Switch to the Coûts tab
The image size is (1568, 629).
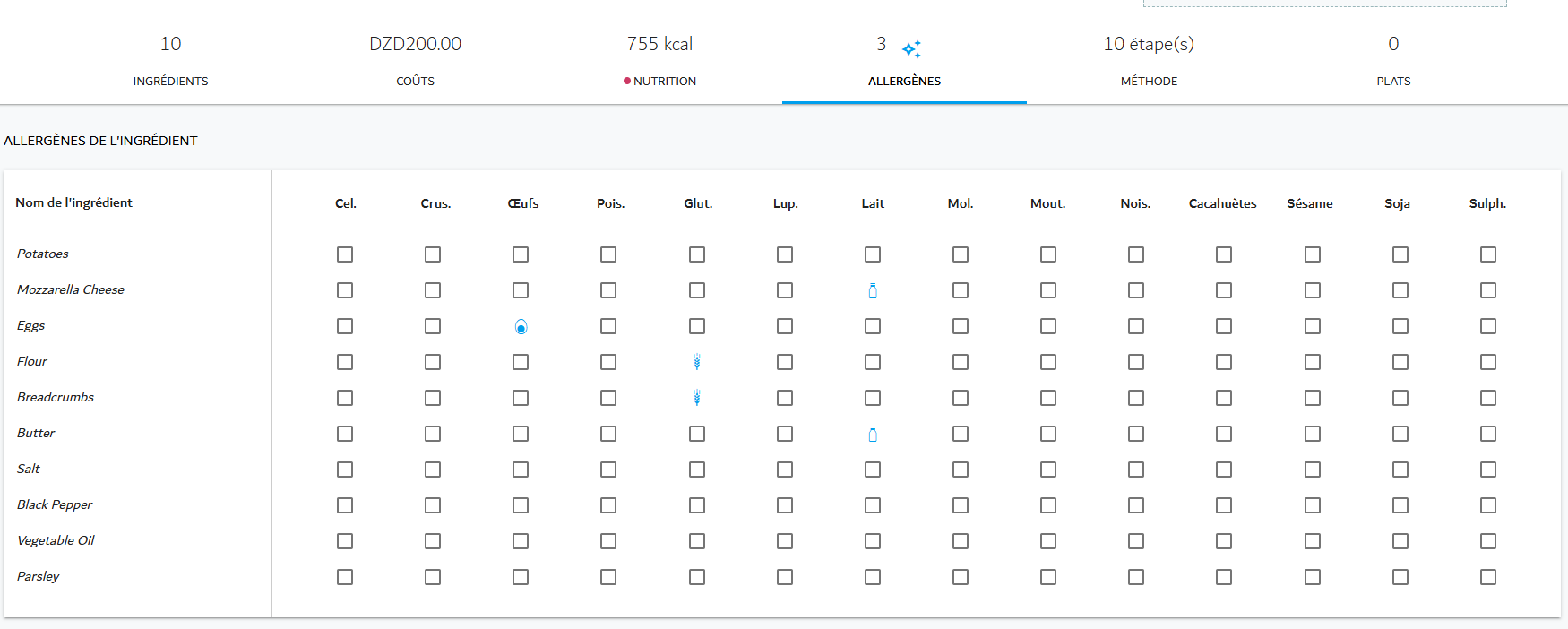click(x=415, y=61)
